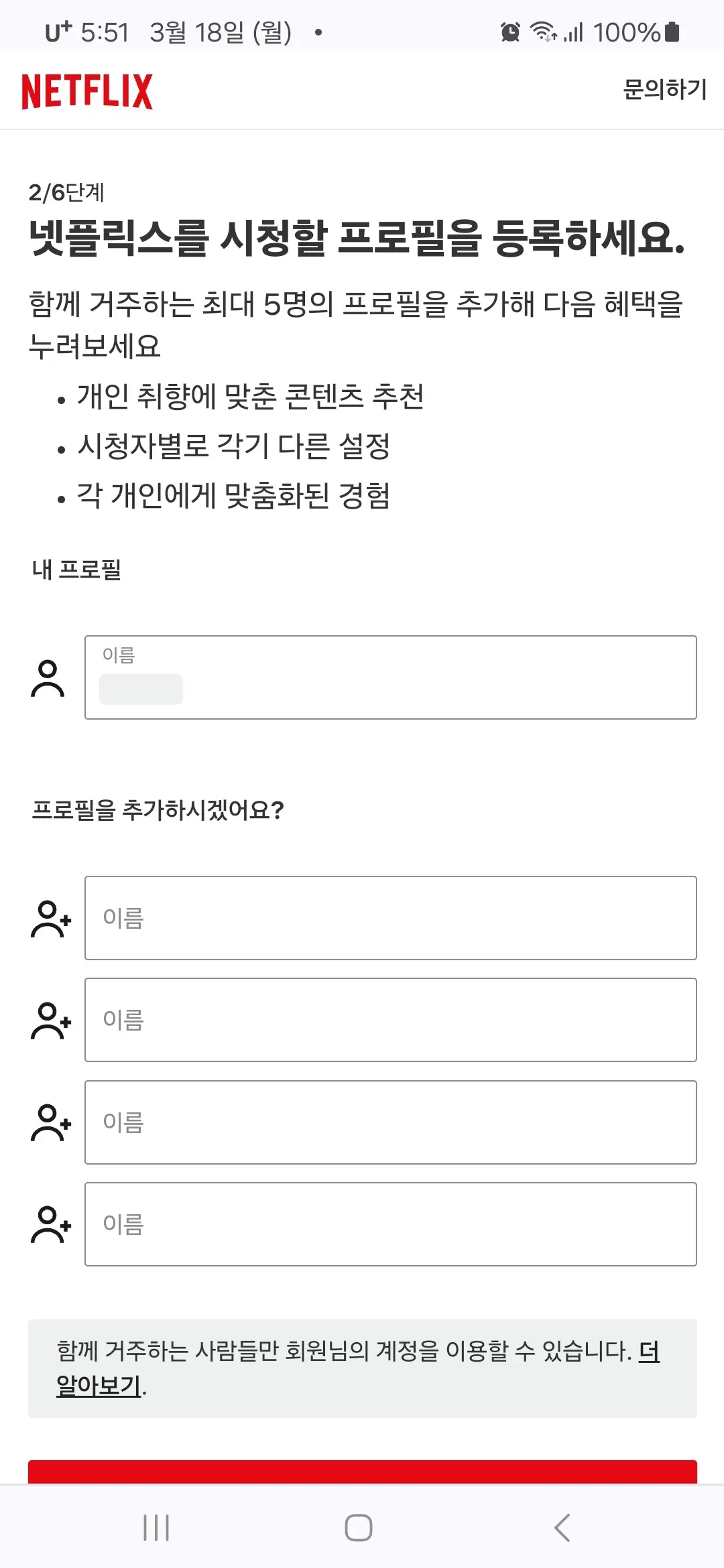Click the second add-profile person icon
Screen dimensions: 724x1568
(x=50, y=1021)
